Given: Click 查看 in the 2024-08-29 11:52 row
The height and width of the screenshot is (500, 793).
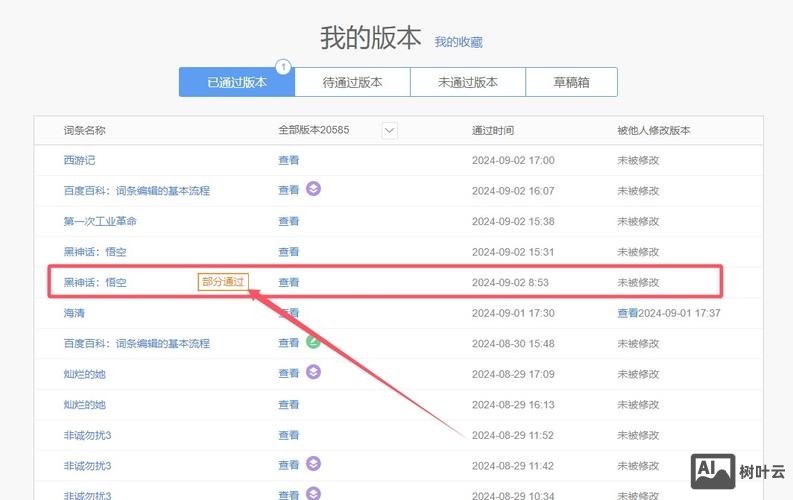Looking at the screenshot, I should click(289, 435).
